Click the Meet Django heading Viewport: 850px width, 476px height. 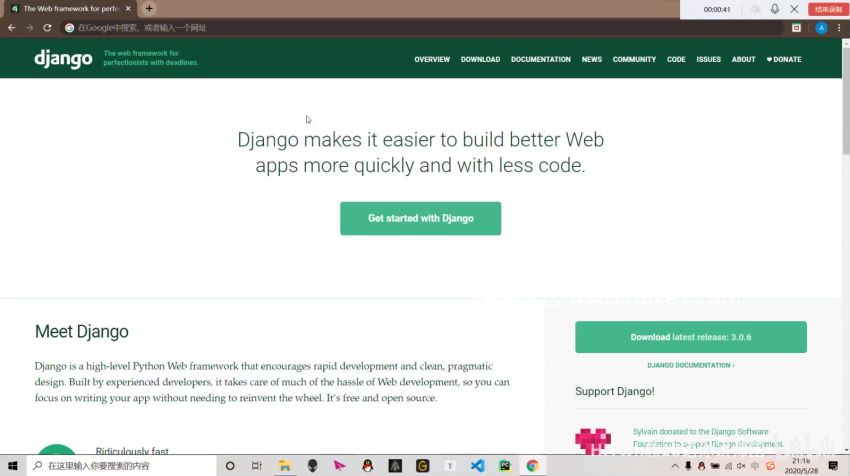82,331
